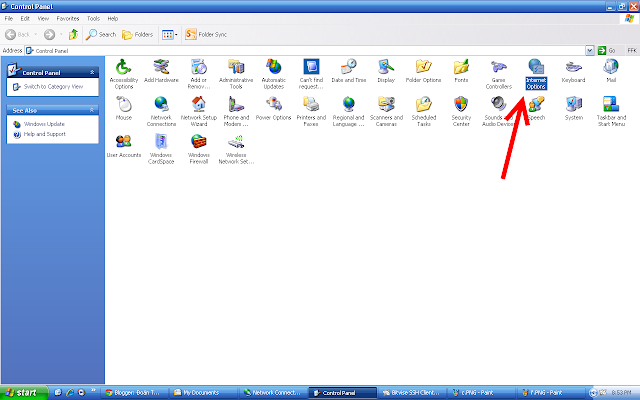Click the Go button
The width and height of the screenshot is (640, 400).
pyautogui.click(x=607, y=51)
